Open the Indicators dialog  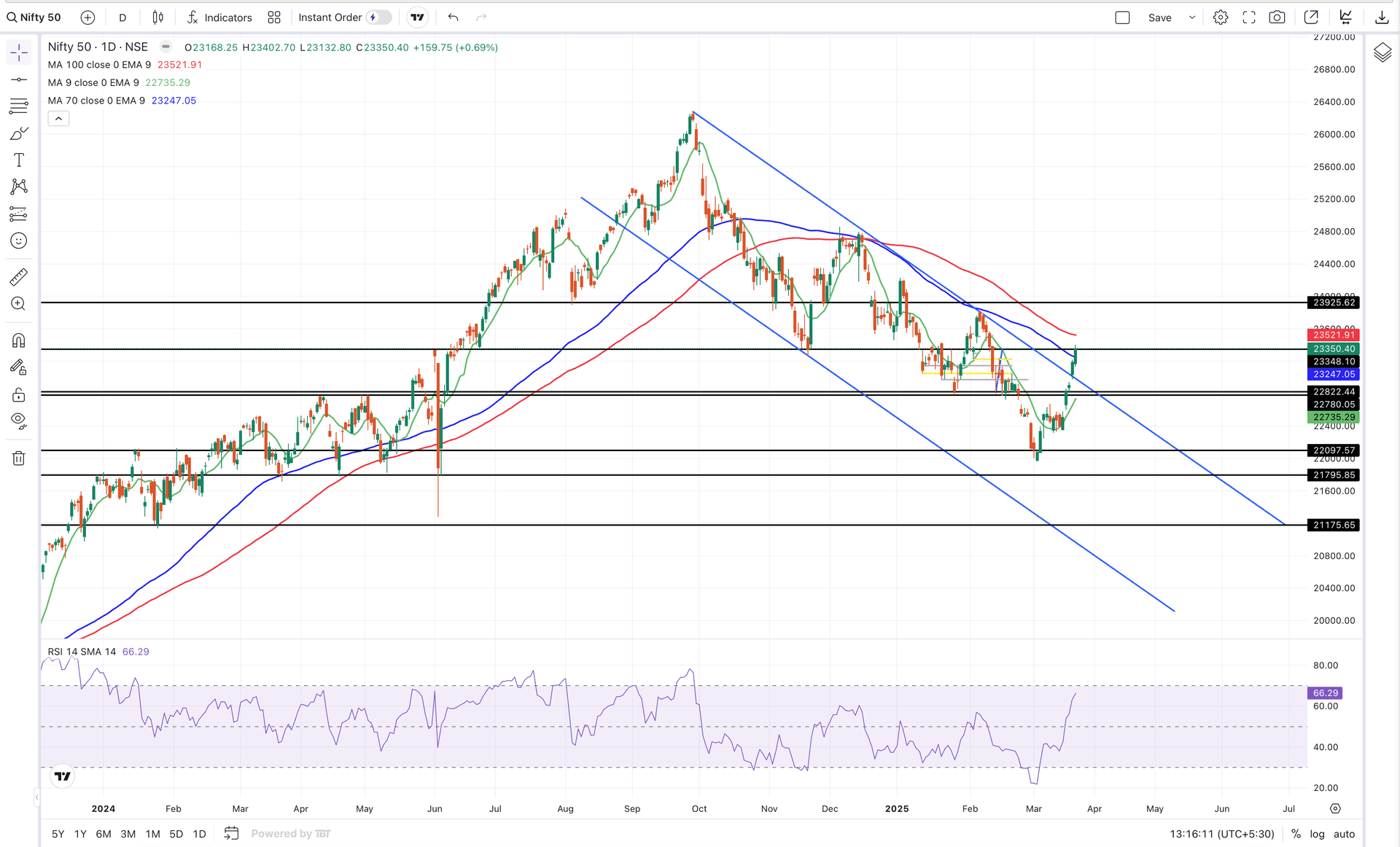click(219, 17)
